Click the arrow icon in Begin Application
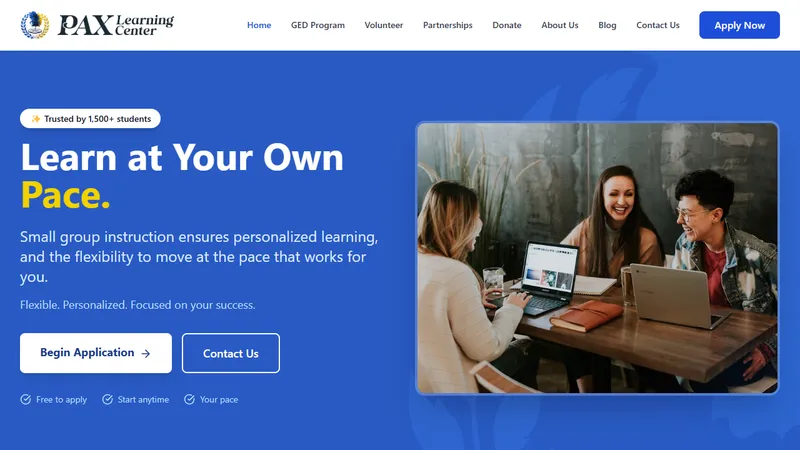Image resolution: width=800 pixels, height=450 pixels. [x=146, y=353]
